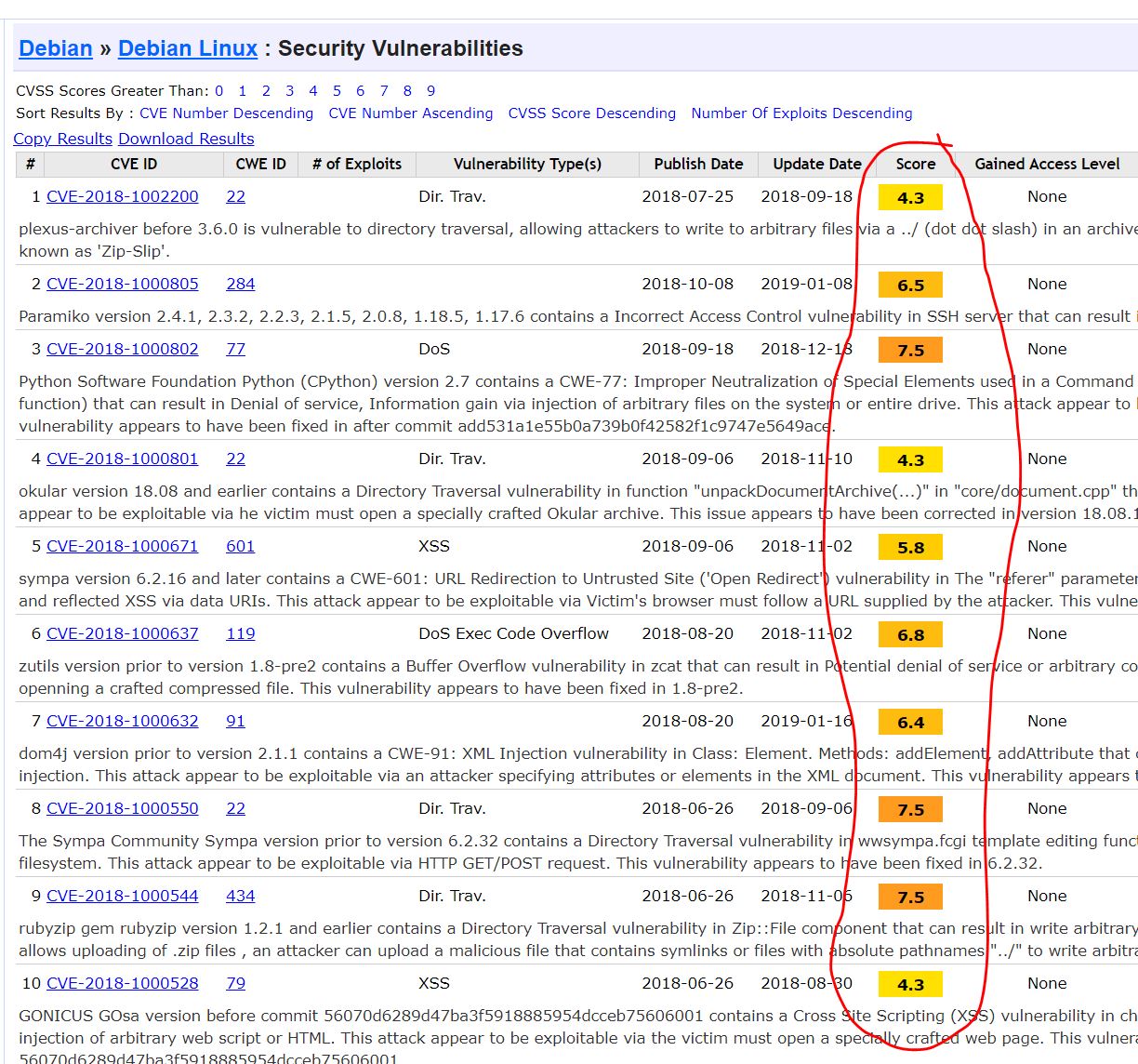This screenshot has height=1064, width=1138.
Task: View CWE ID 284 definition
Action: (240, 284)
